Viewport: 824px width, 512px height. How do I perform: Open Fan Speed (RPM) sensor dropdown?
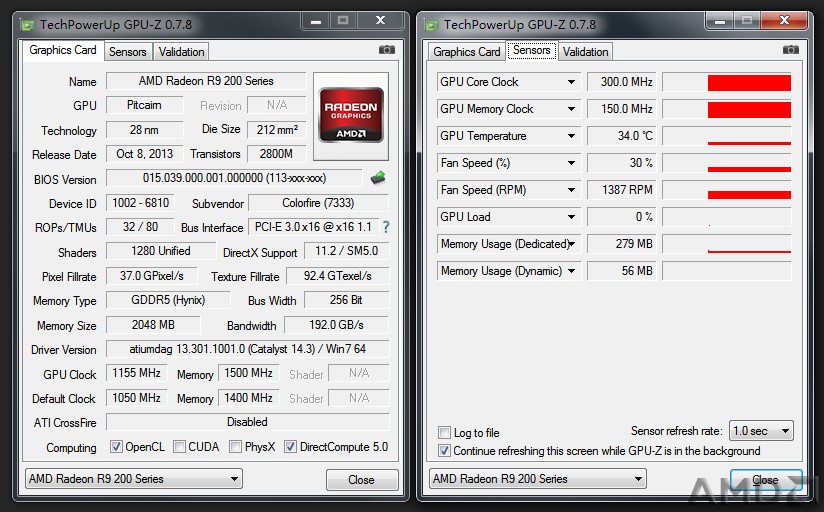pyautogui.click(x=571, y=190)
